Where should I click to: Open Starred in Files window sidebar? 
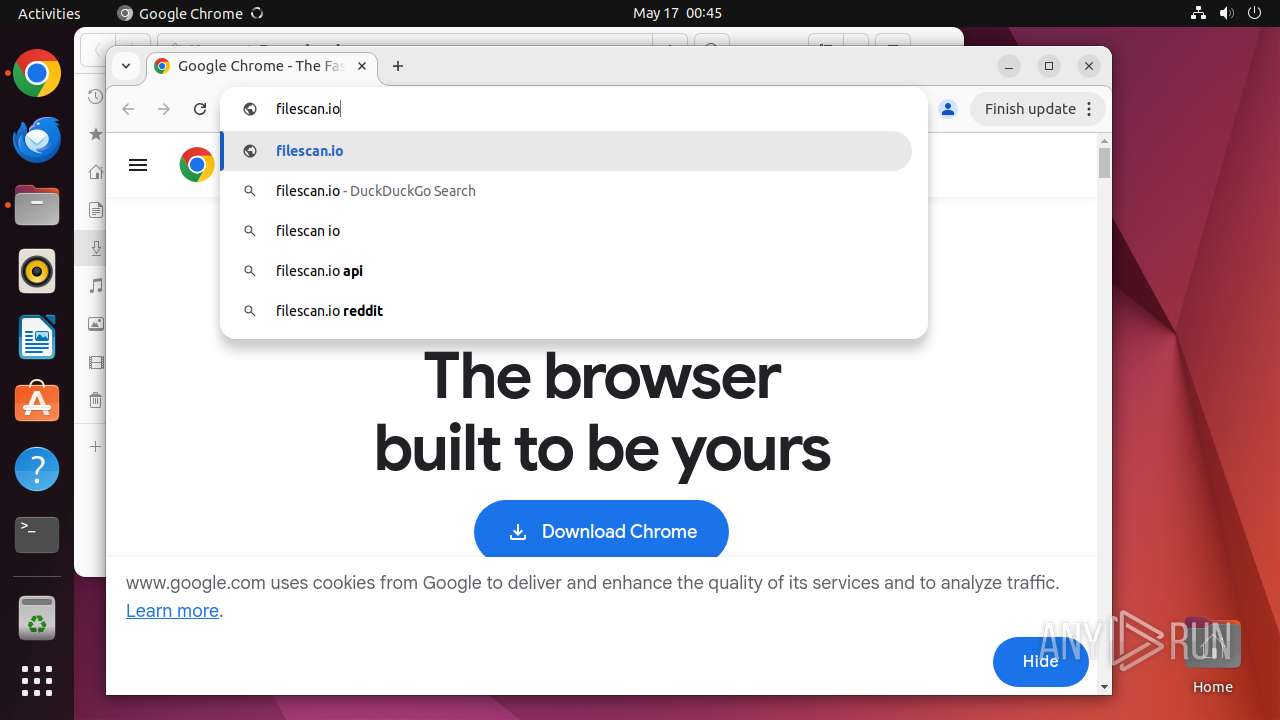95,134
